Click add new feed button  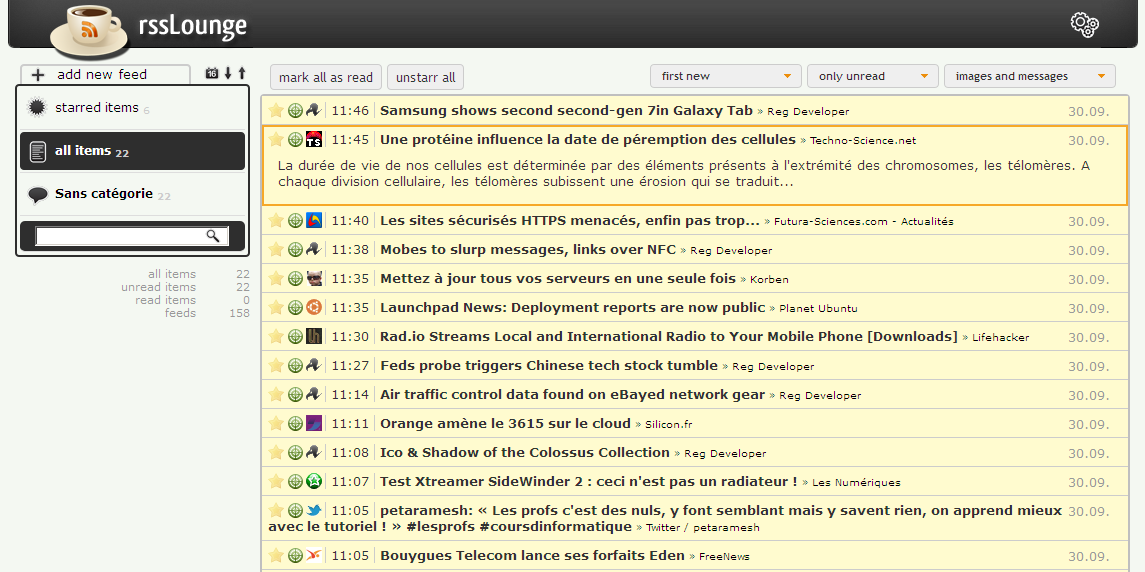[105, 75]
